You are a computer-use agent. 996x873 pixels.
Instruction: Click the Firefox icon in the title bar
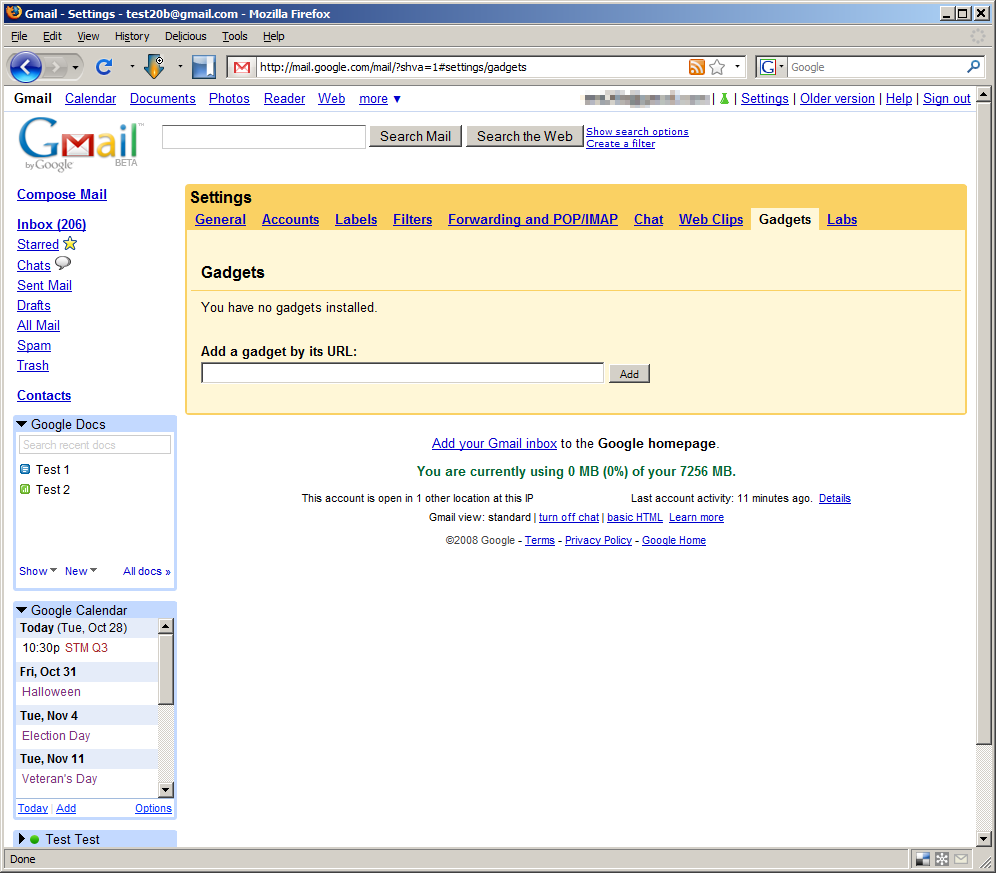point(14,13)
